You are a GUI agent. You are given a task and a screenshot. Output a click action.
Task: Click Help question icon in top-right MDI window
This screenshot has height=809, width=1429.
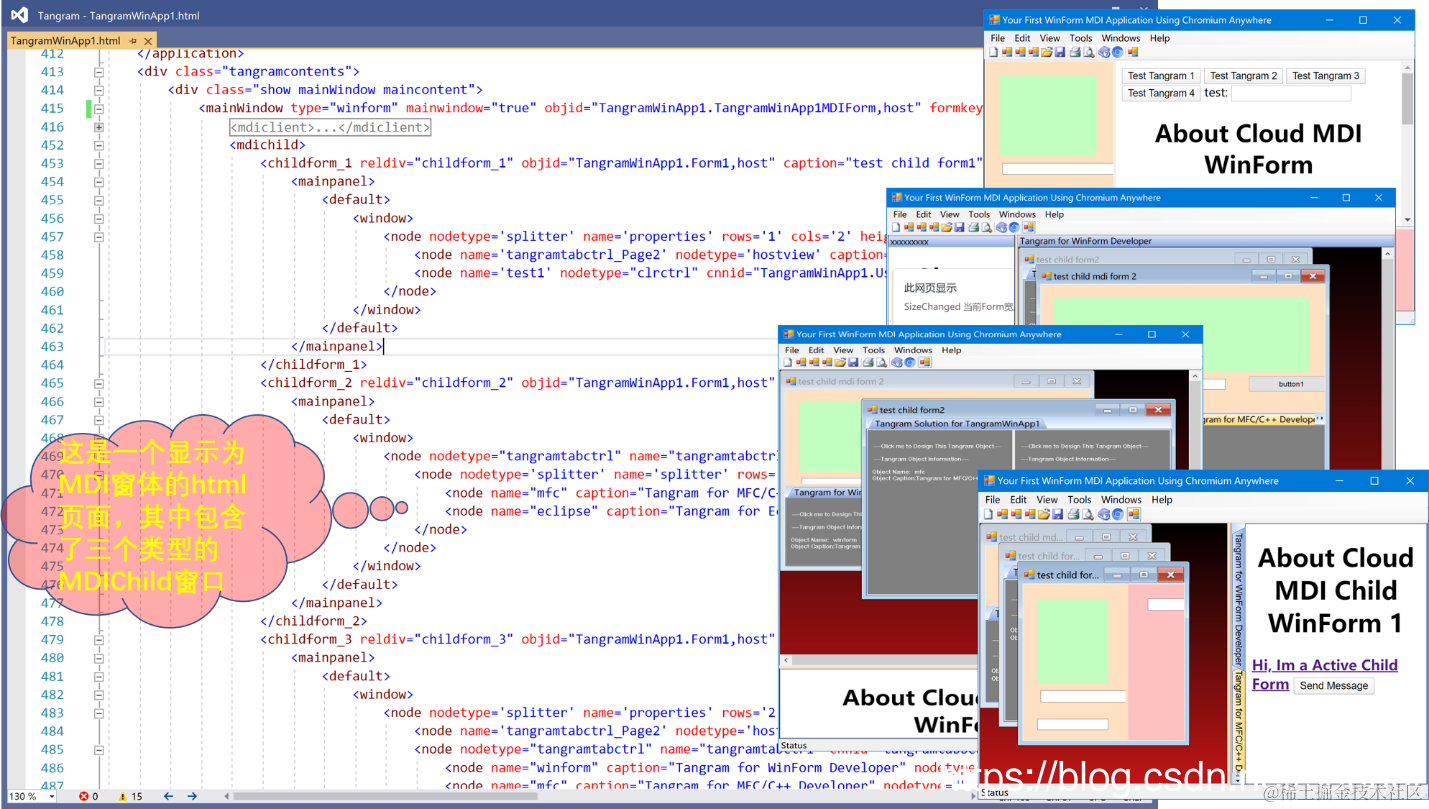(x=1104, y=52)
